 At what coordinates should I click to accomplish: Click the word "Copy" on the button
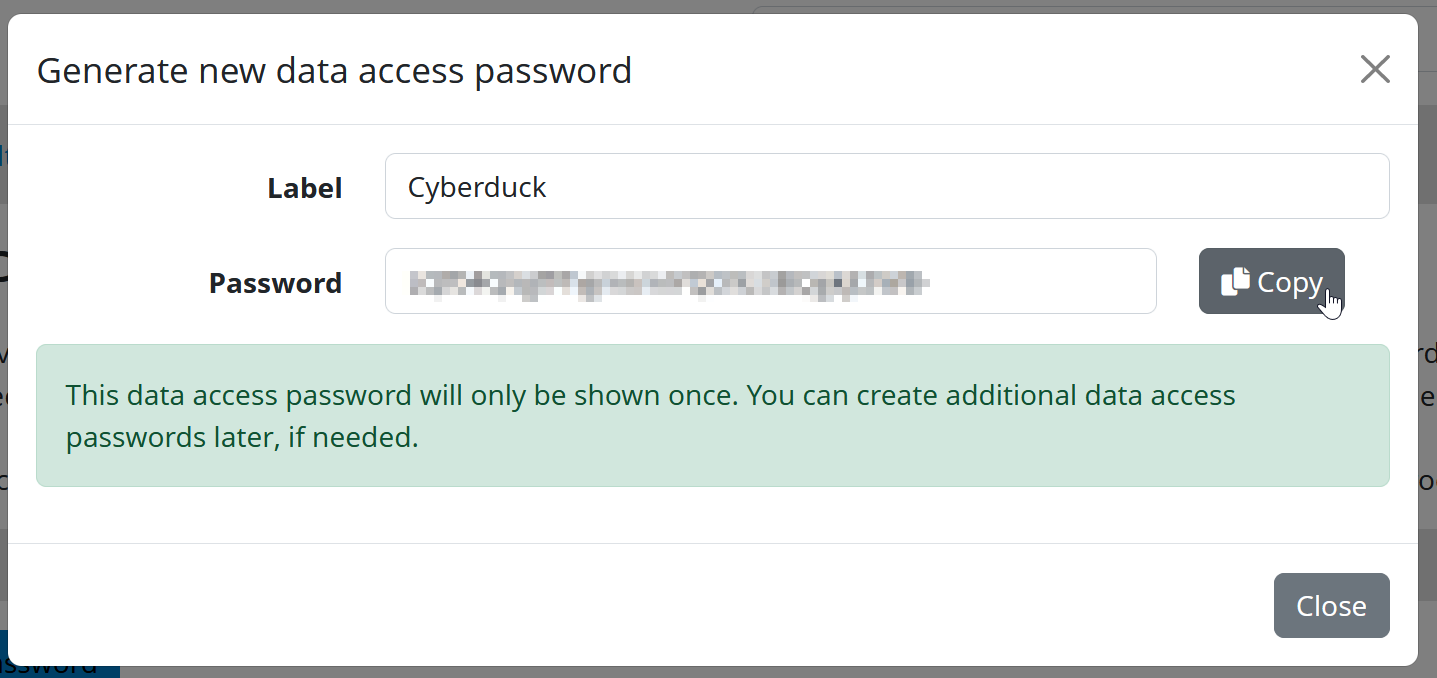pos(1290,283)
